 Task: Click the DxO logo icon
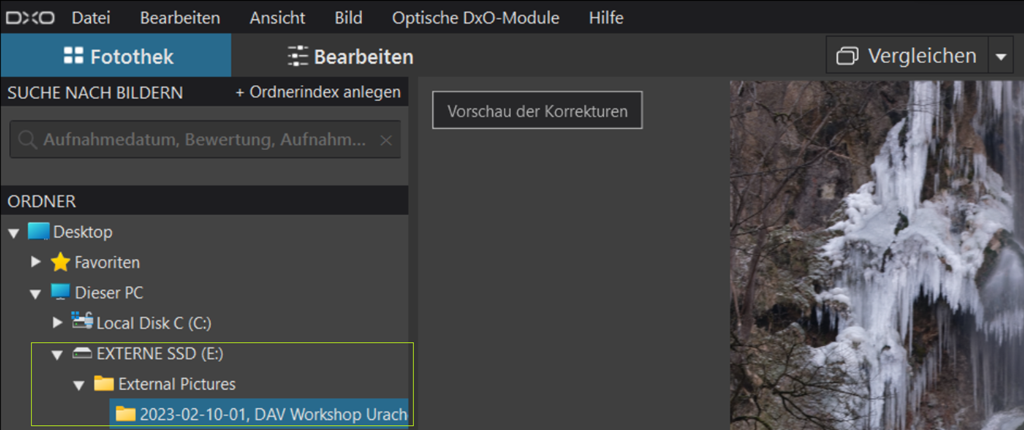[30, 18]
